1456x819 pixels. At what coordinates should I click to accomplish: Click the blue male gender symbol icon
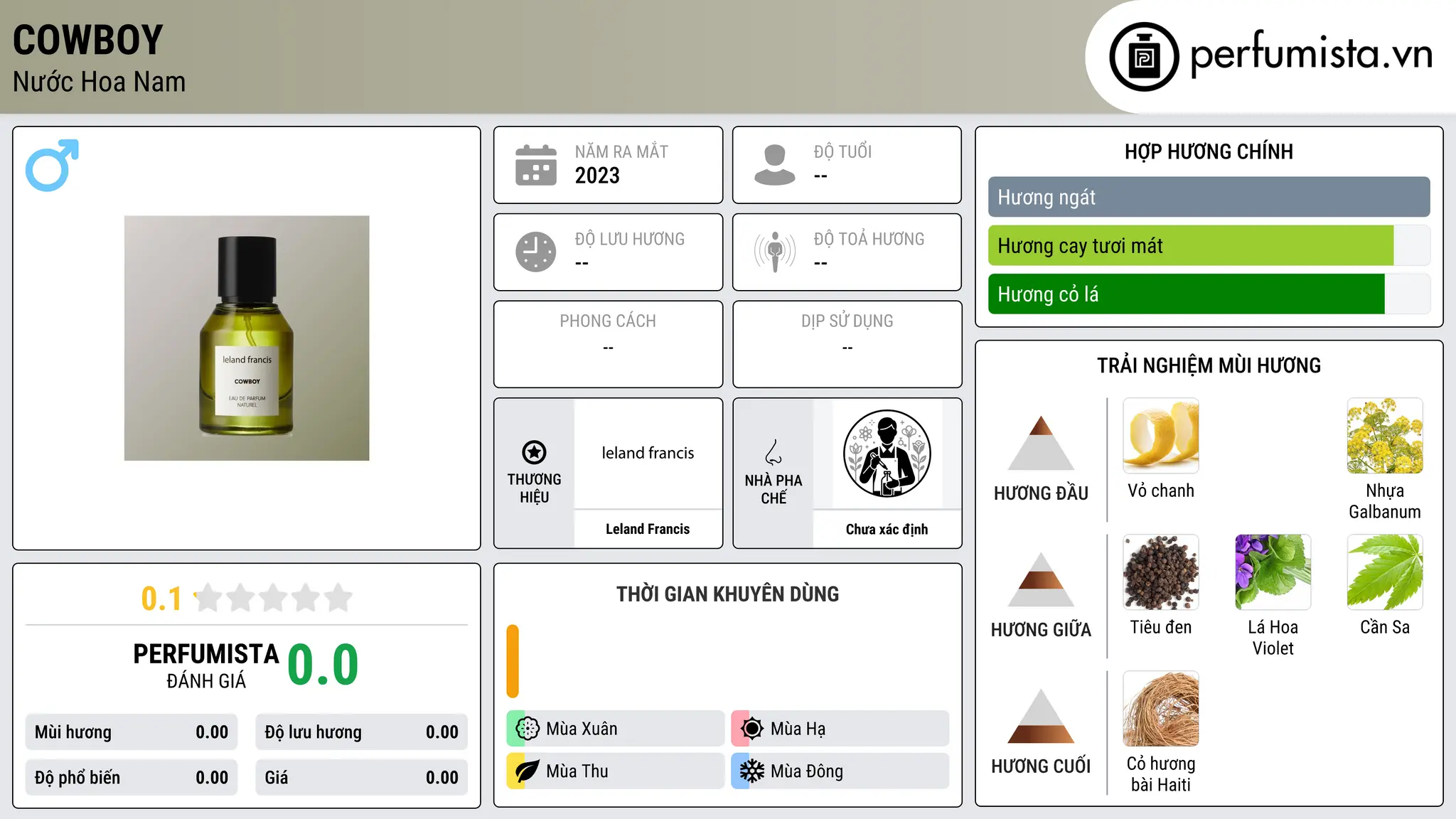click(x=52, y=165)
